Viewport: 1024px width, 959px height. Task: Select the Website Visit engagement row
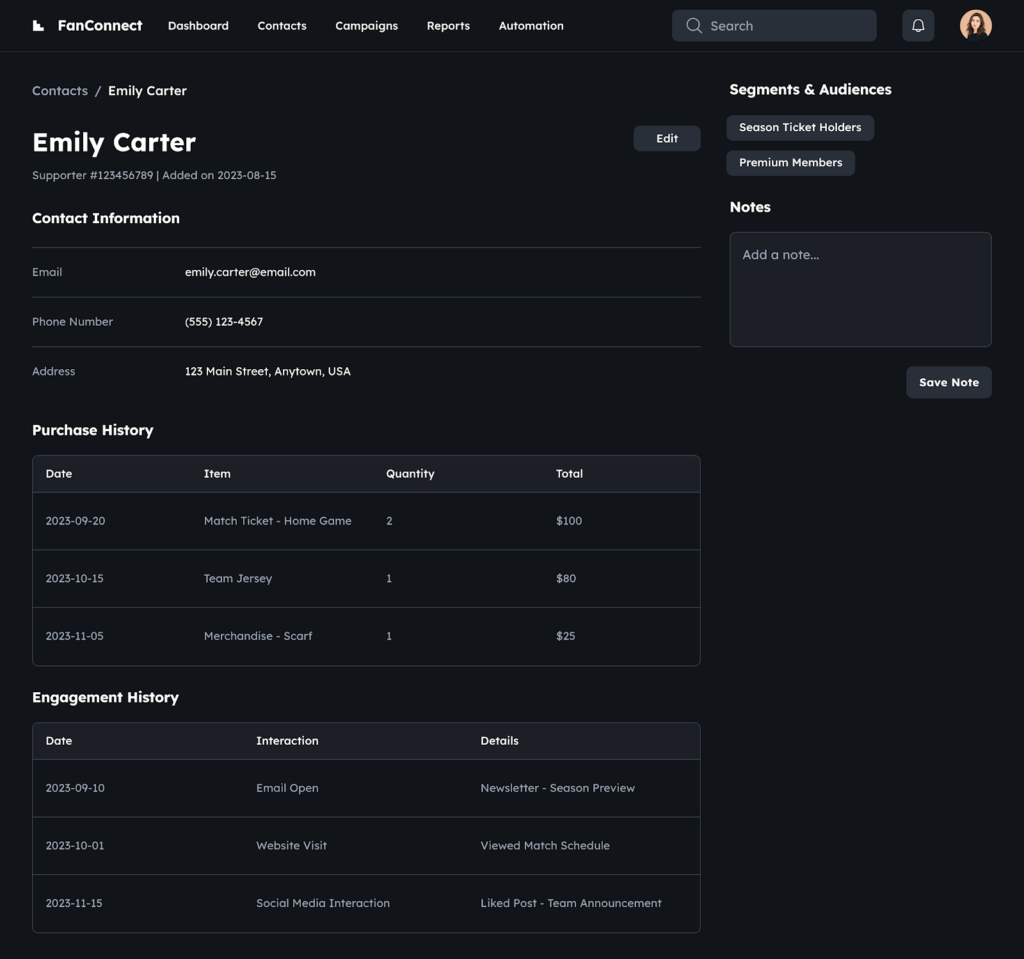366,846
